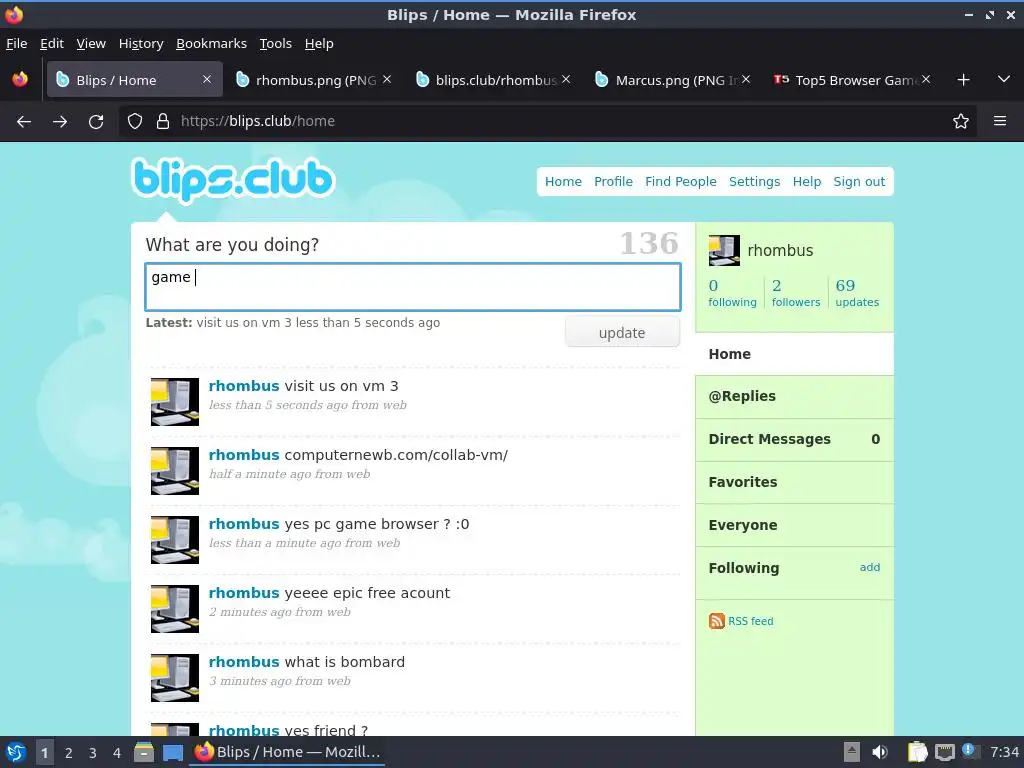
Task: Open timestamp 'less than a minute ago'
Action: 275,543
